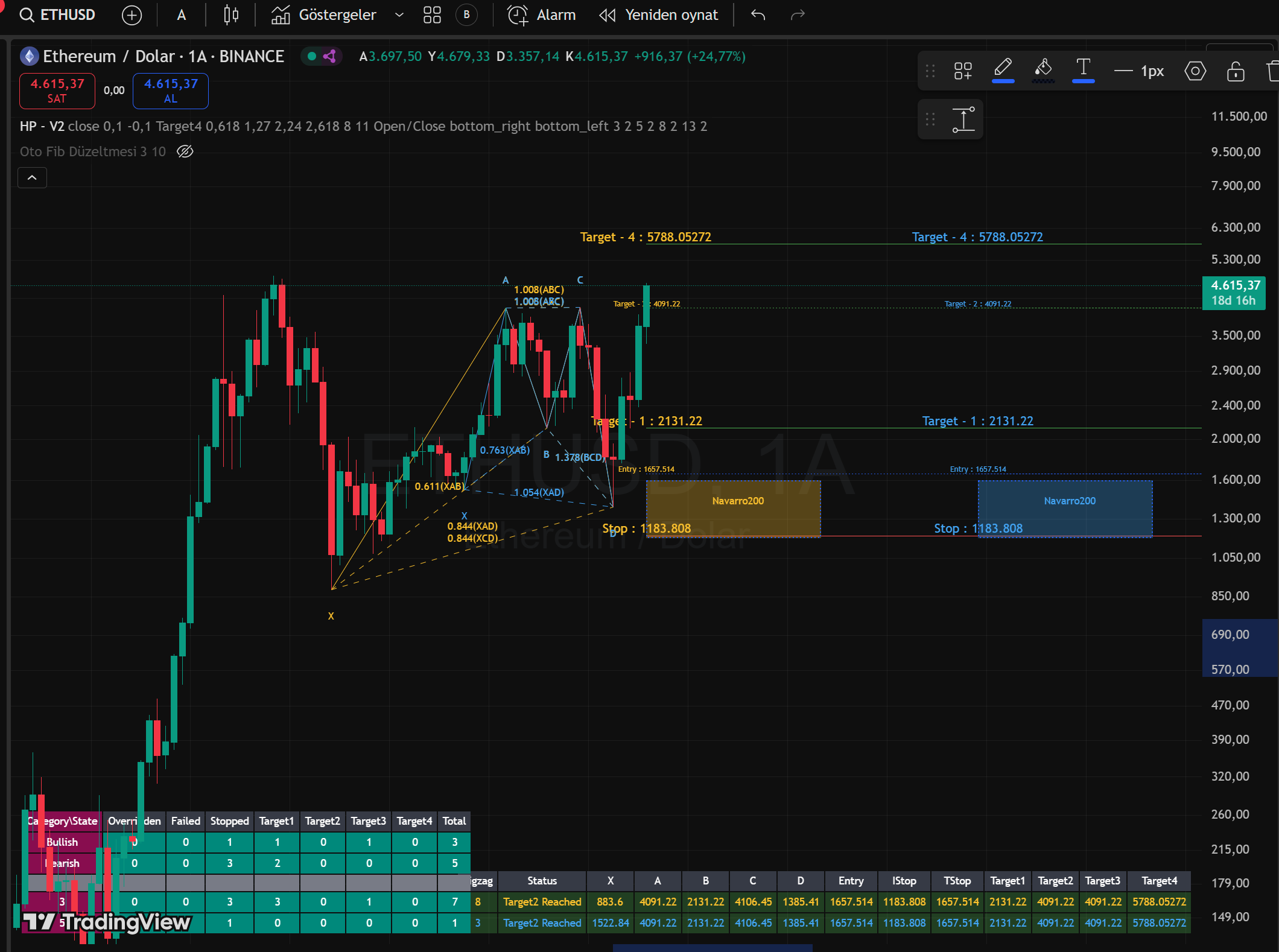Click the add template icon in drawing toolbar
This screenshot has width=1279, height=952.
click(962, 71)
